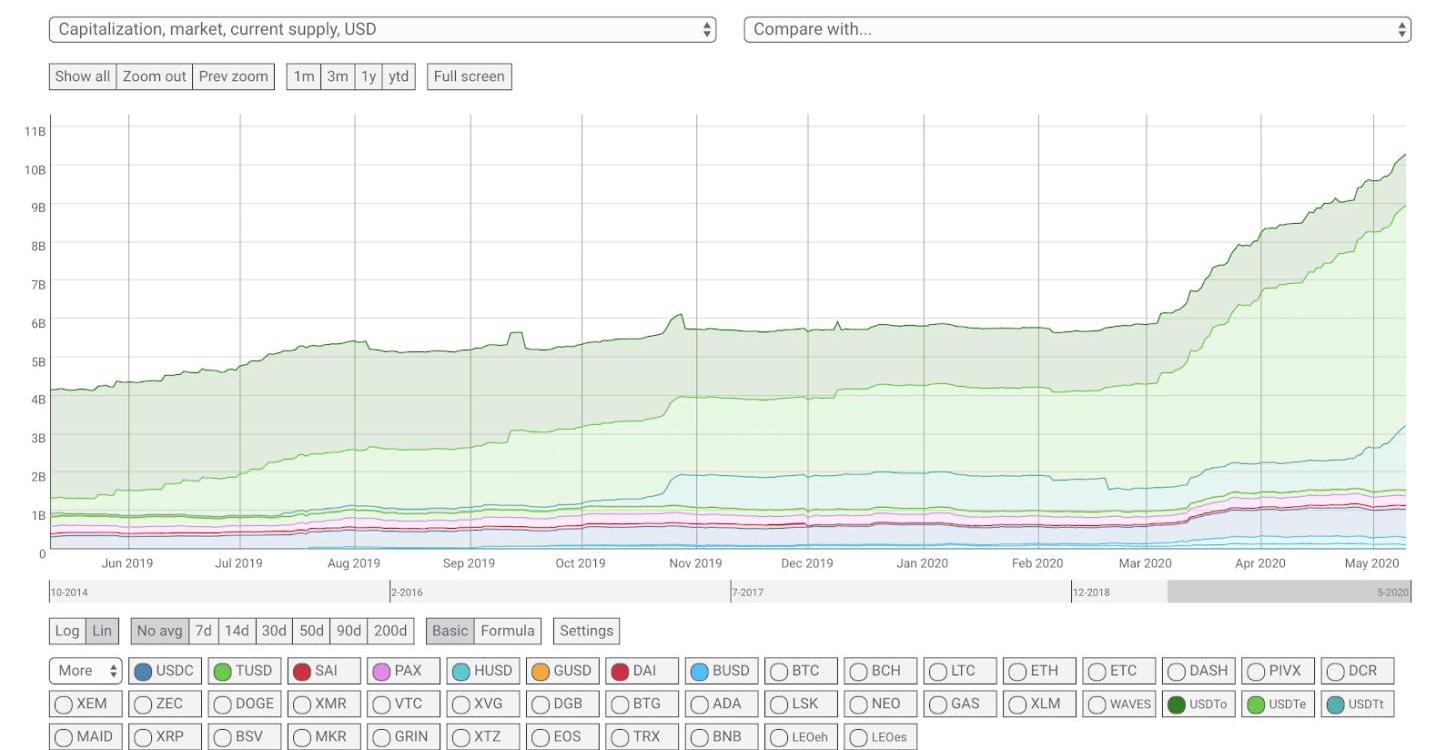Screen dimensions: 1456x750
Task: Select the Formula mode tab
Action: [x=507, y=631]
